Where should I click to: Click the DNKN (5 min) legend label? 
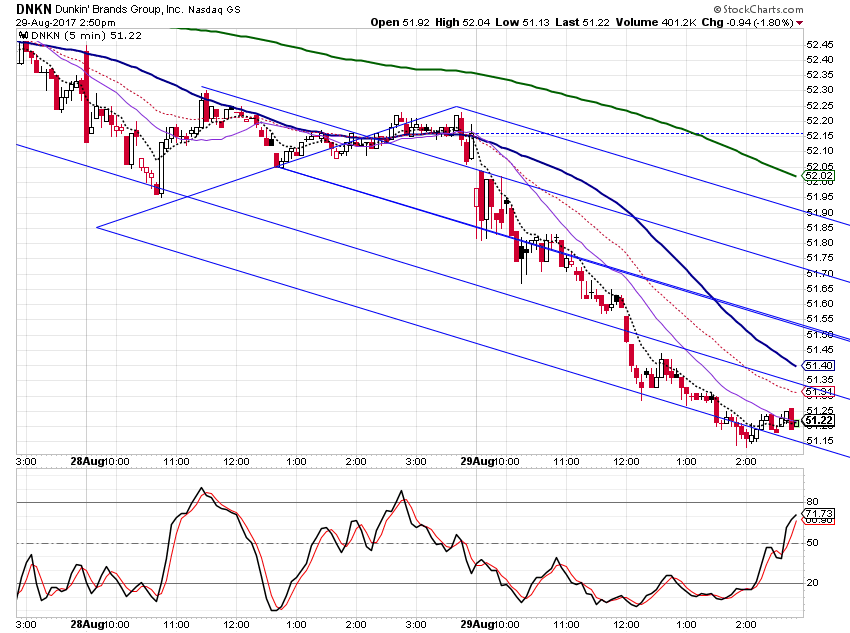pyautogui.click(x=87, y=36)
